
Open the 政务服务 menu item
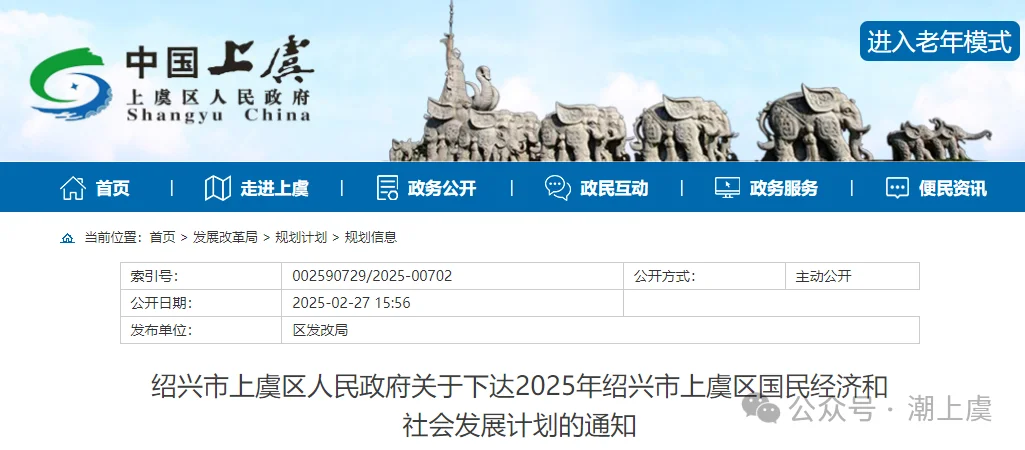point(783,189)
